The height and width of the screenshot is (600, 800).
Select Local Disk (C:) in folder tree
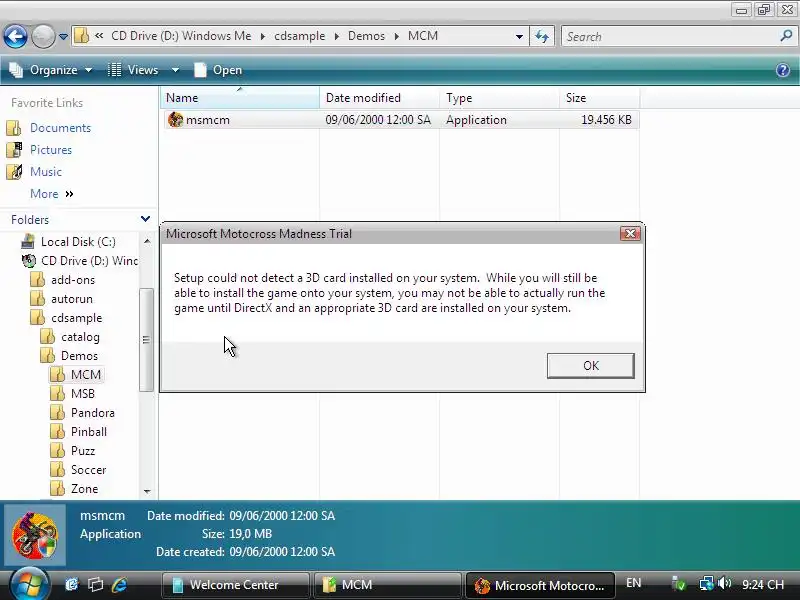click(x=78, y=241)
